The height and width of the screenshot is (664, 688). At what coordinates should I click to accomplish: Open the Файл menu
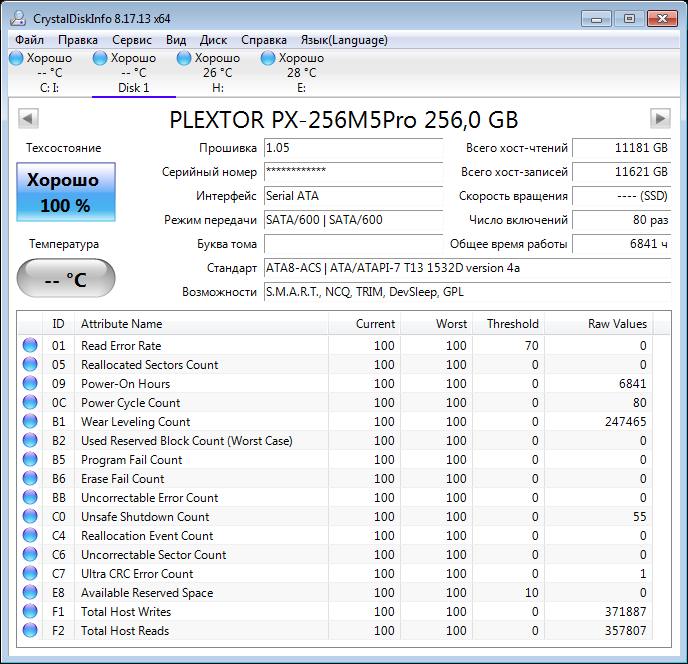point(29,40)
